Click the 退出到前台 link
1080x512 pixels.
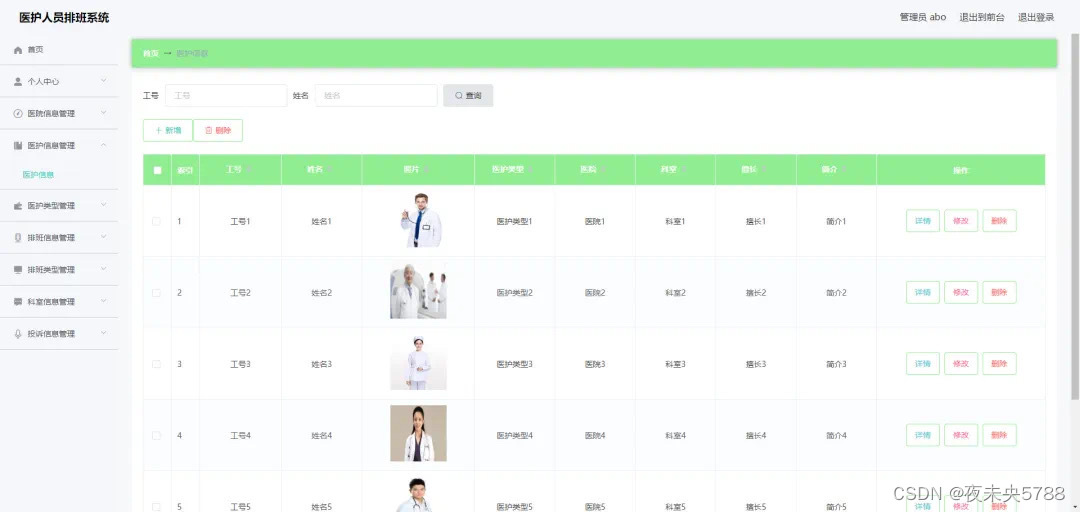pos(982,17)
